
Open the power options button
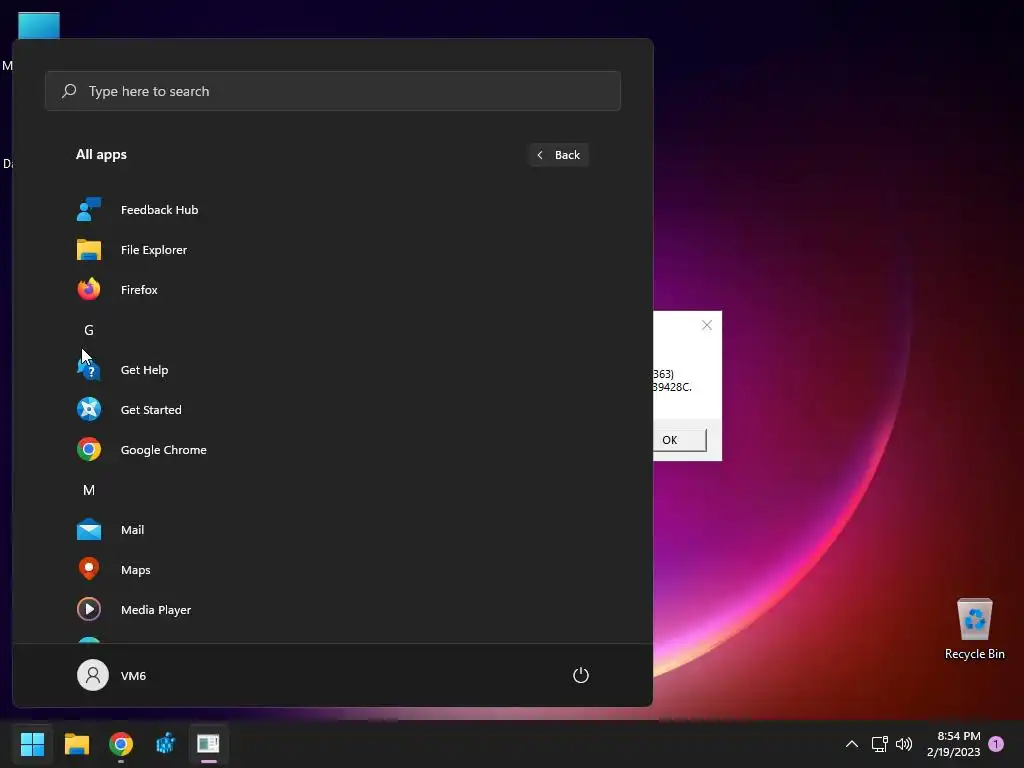tap(581, 675)
